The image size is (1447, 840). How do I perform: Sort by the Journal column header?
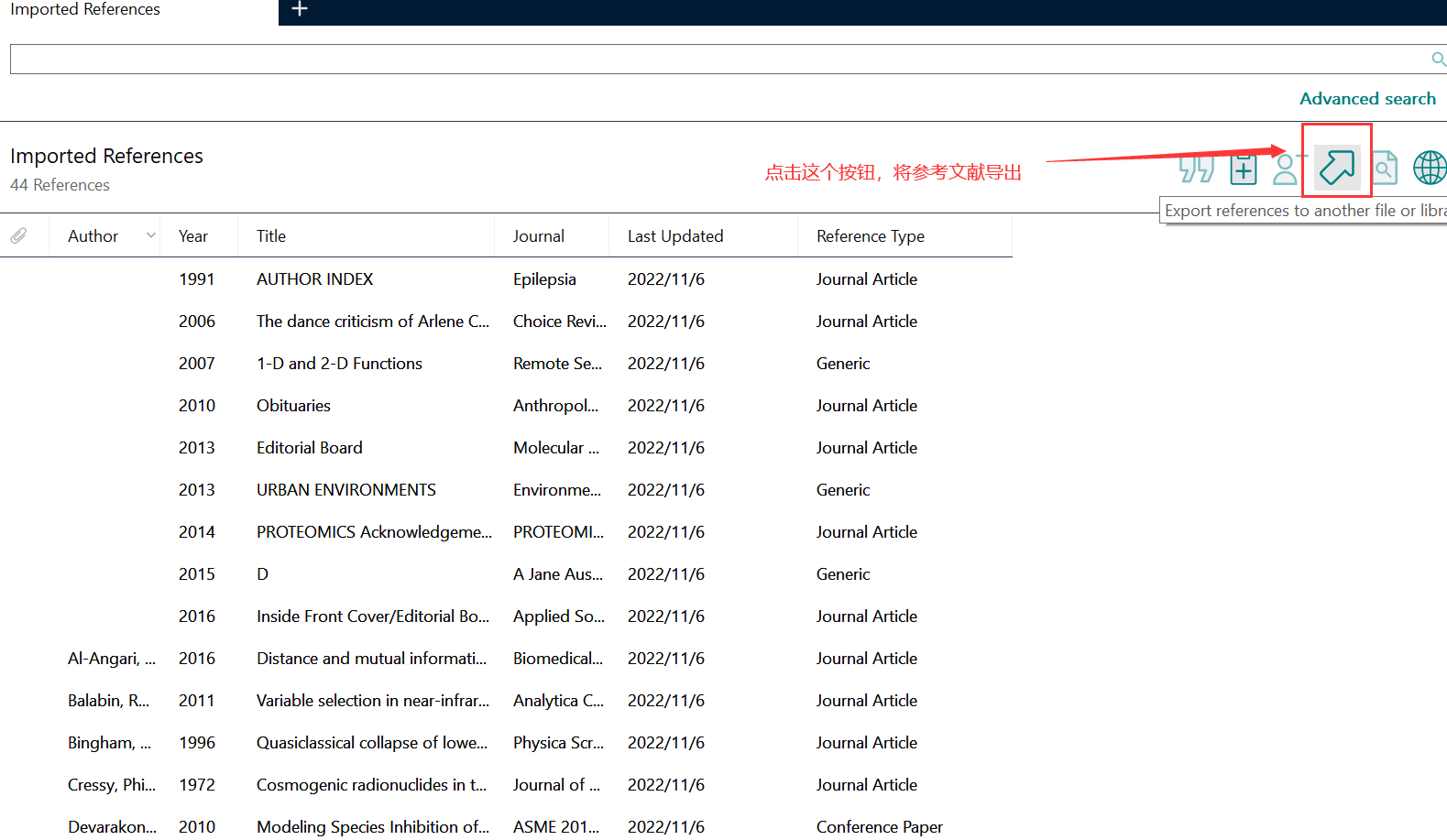pos(539,236)
